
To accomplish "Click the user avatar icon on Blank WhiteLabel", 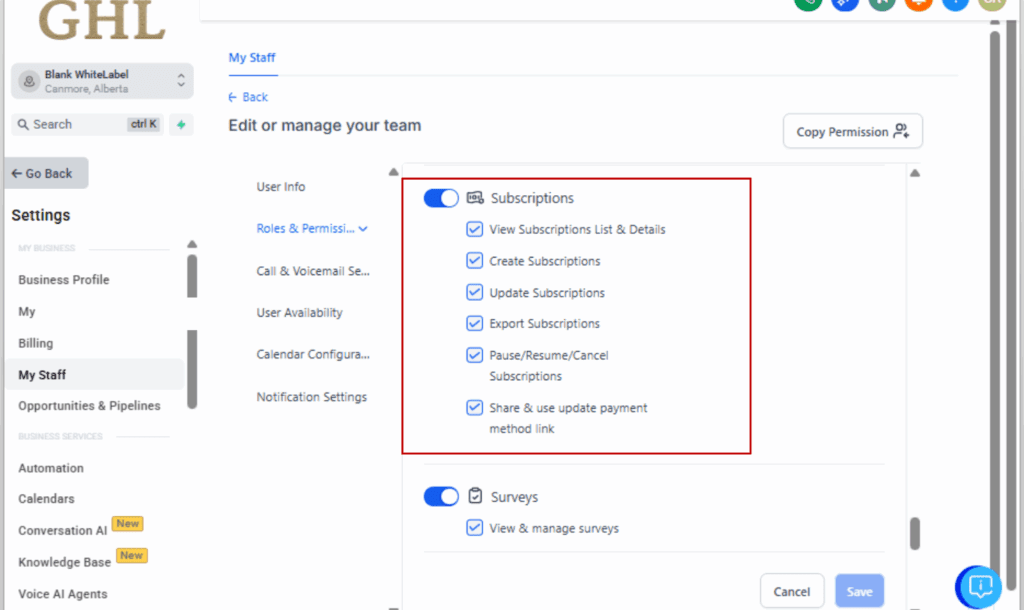I will (x=28, y=81).
